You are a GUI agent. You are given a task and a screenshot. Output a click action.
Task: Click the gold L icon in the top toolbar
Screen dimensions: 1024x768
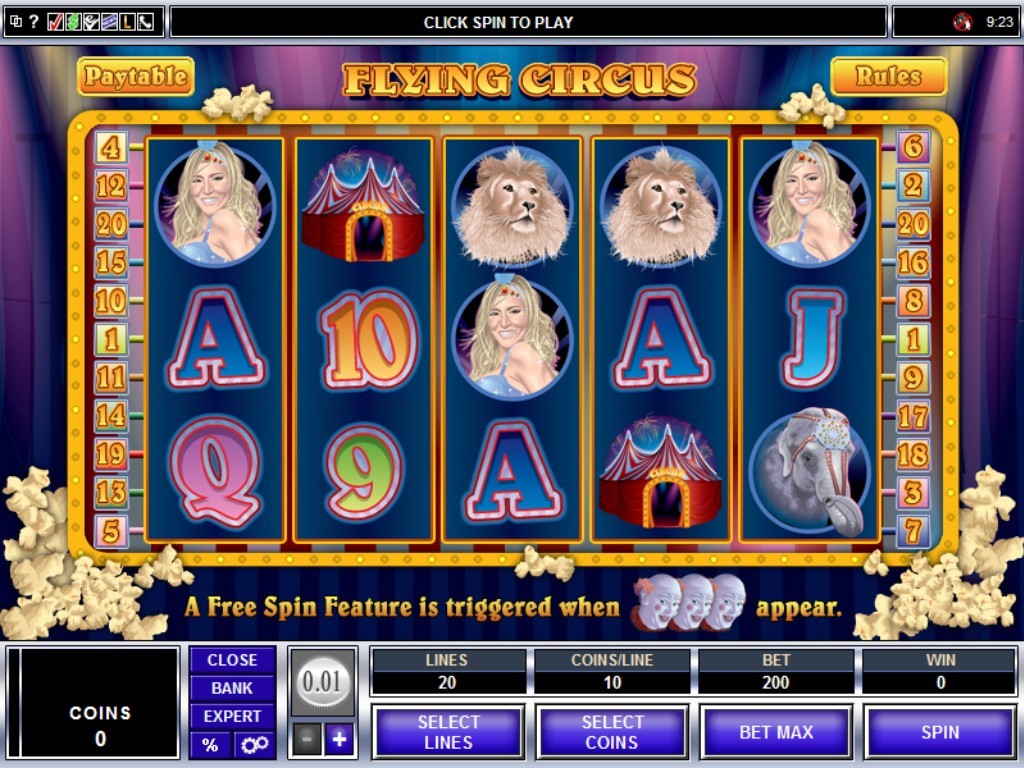[127, 22]
